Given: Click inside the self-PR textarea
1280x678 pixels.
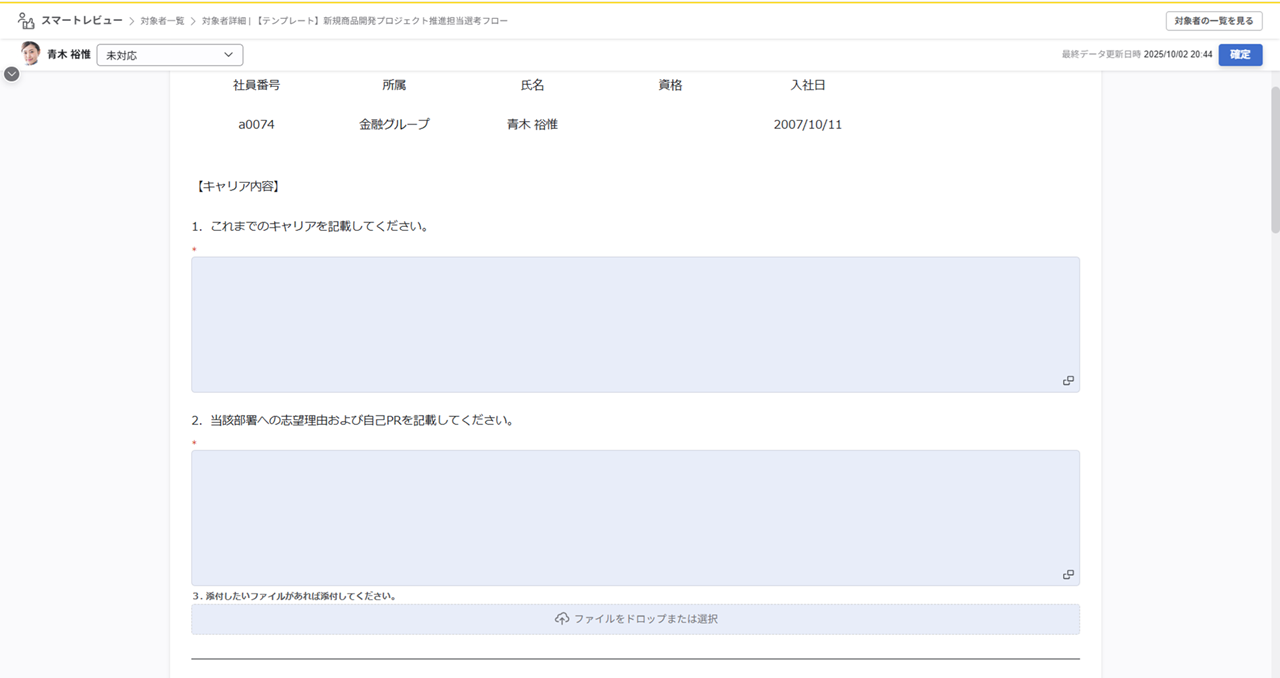Looking at the screenshot, I should [635, 515].
